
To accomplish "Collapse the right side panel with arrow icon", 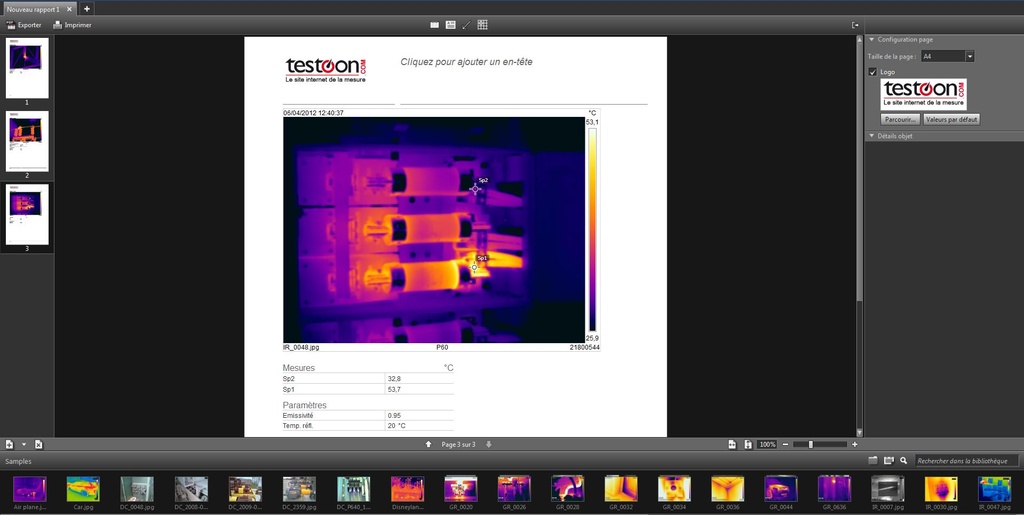I will coord(855,25).
